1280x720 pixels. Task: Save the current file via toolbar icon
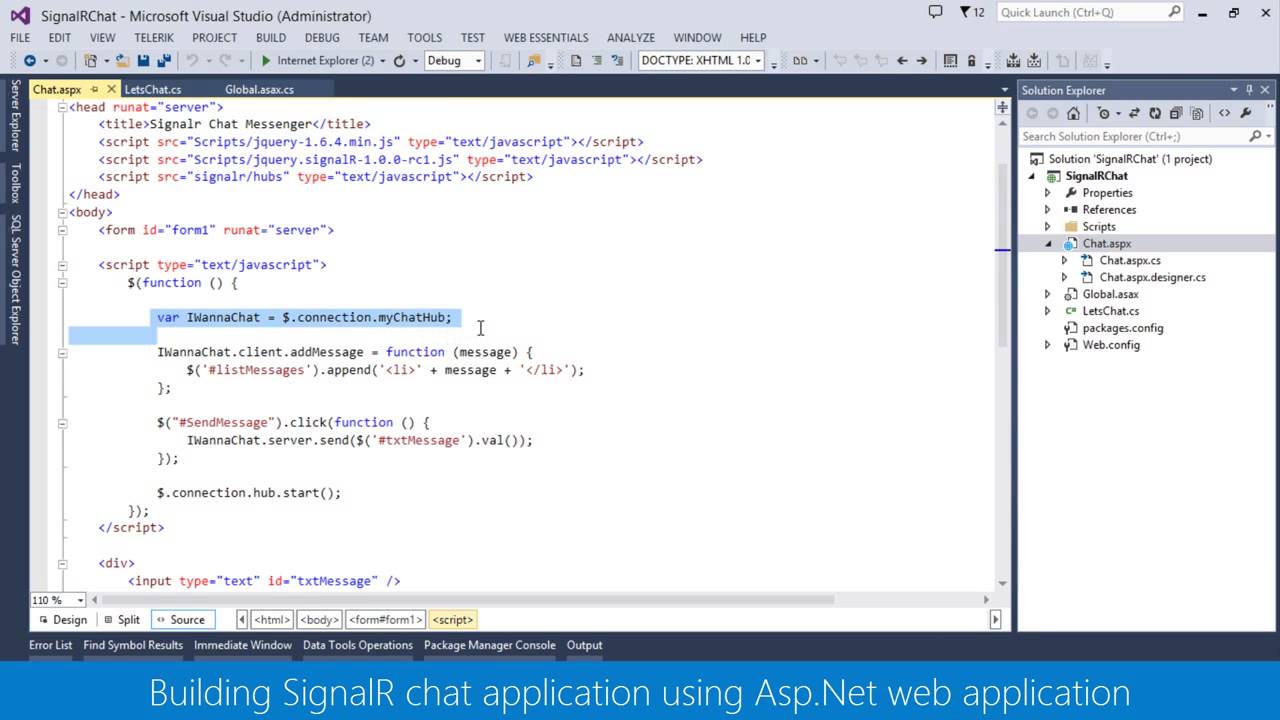coord(144,61)
